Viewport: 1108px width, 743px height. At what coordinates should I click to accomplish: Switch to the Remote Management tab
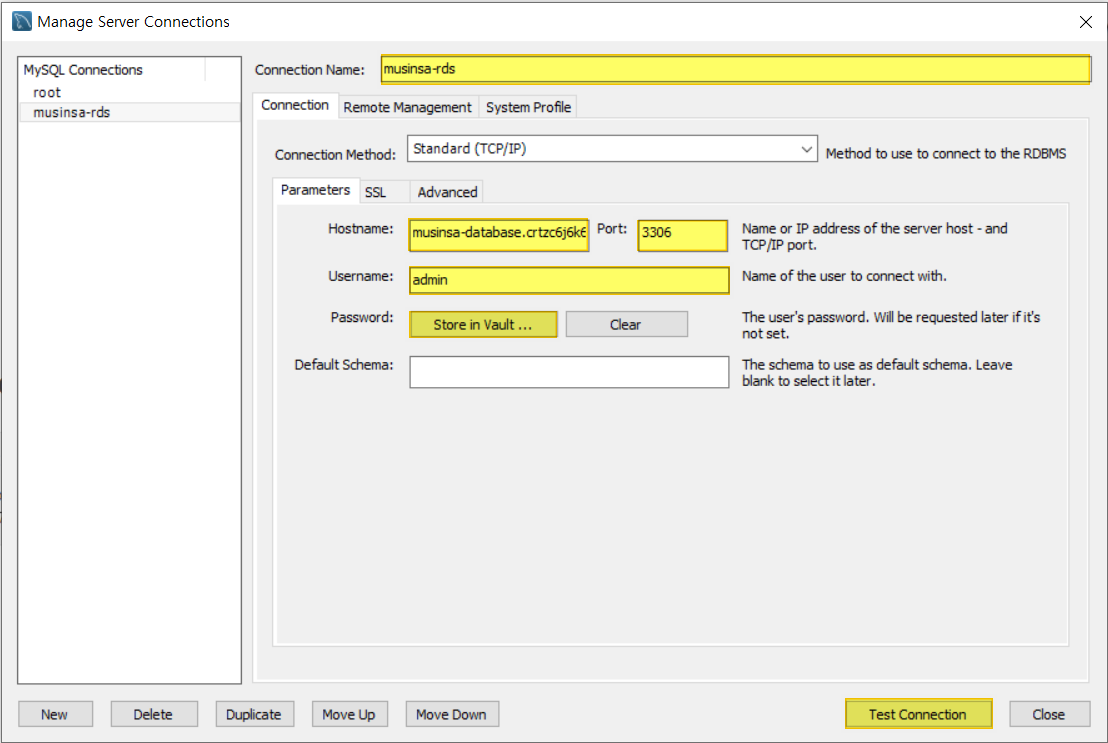tap(407, 107)
